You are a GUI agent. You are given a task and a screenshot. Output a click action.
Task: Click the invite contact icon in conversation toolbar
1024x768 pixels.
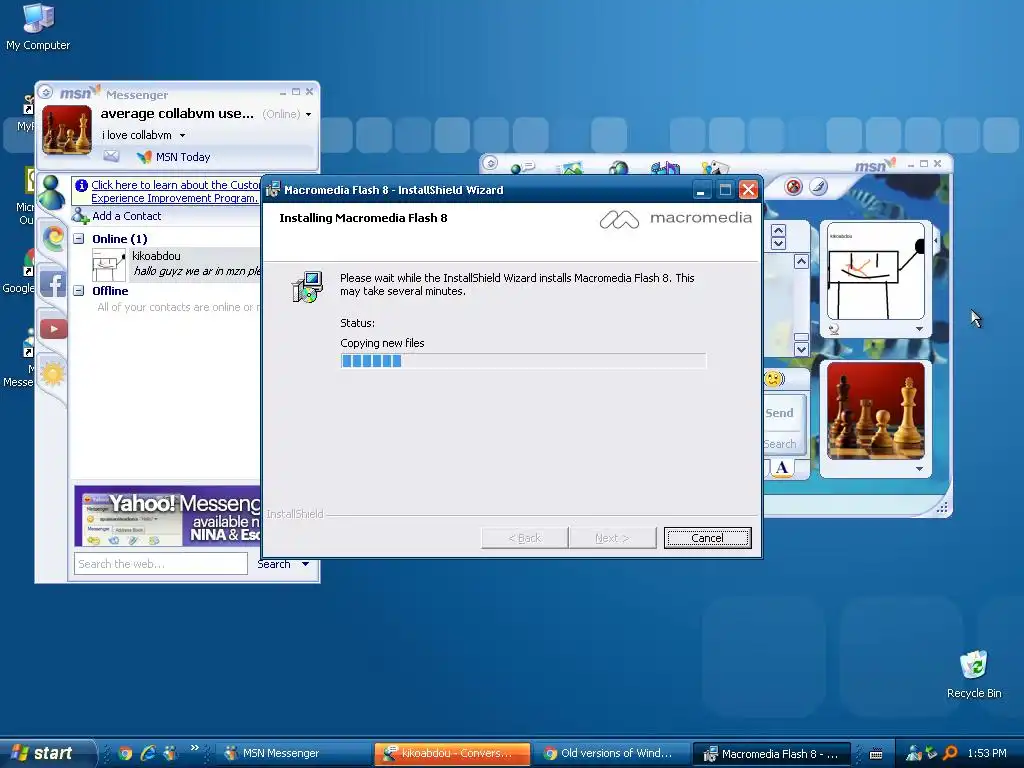tap(522, 168)
